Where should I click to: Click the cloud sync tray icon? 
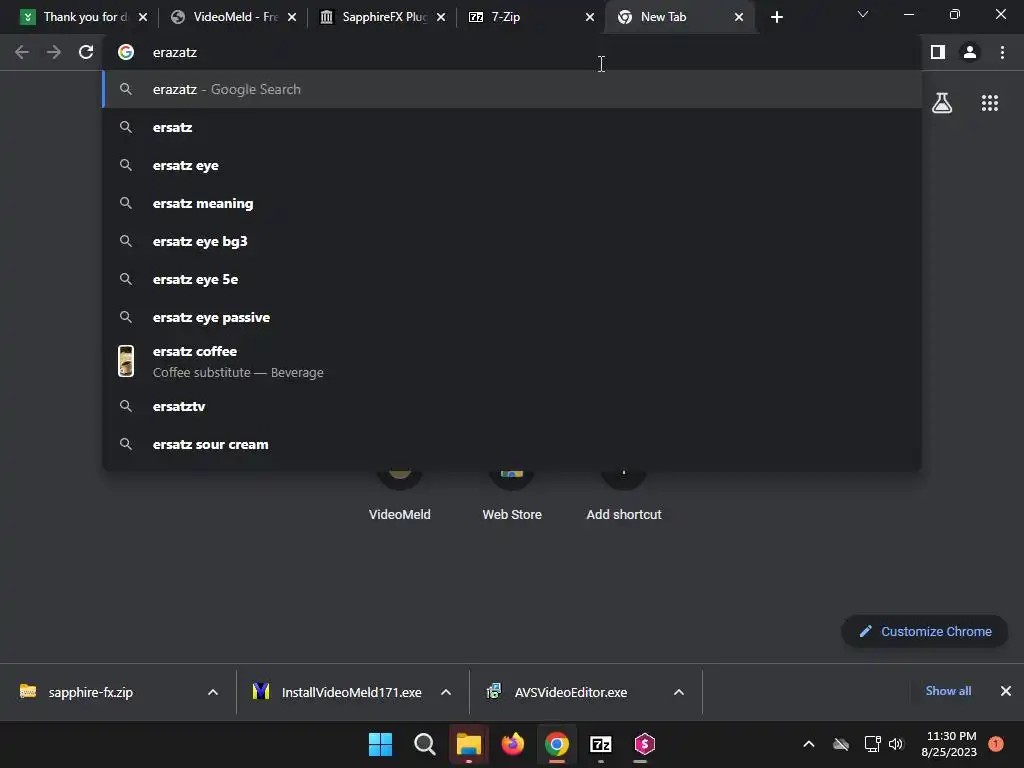tap(841, 744)
